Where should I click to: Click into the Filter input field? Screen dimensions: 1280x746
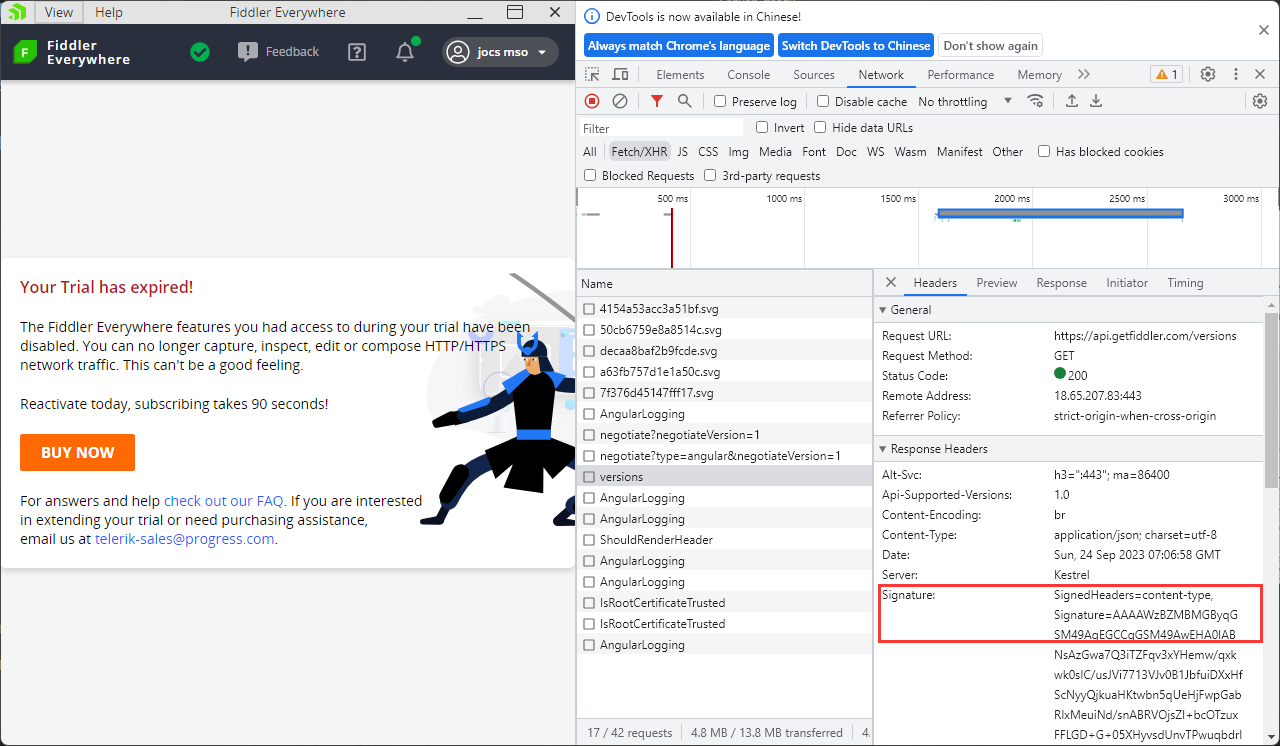coord(662,128)
